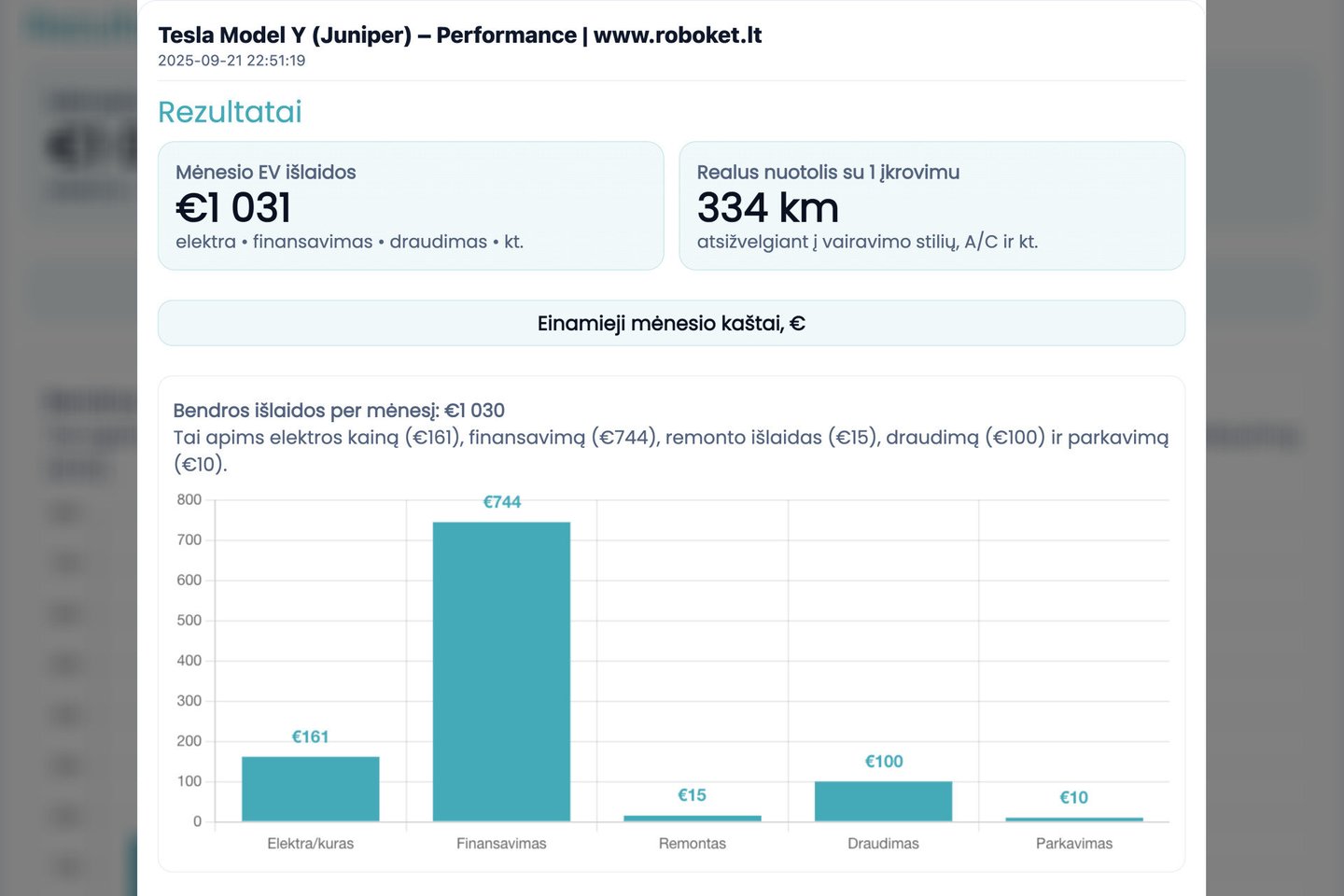
Task: Click the Parkavimas axis label
Action: [1073, 844]
